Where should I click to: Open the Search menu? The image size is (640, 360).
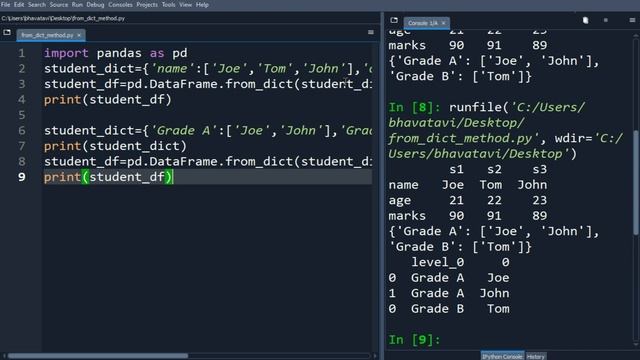[x=37, y=5]
